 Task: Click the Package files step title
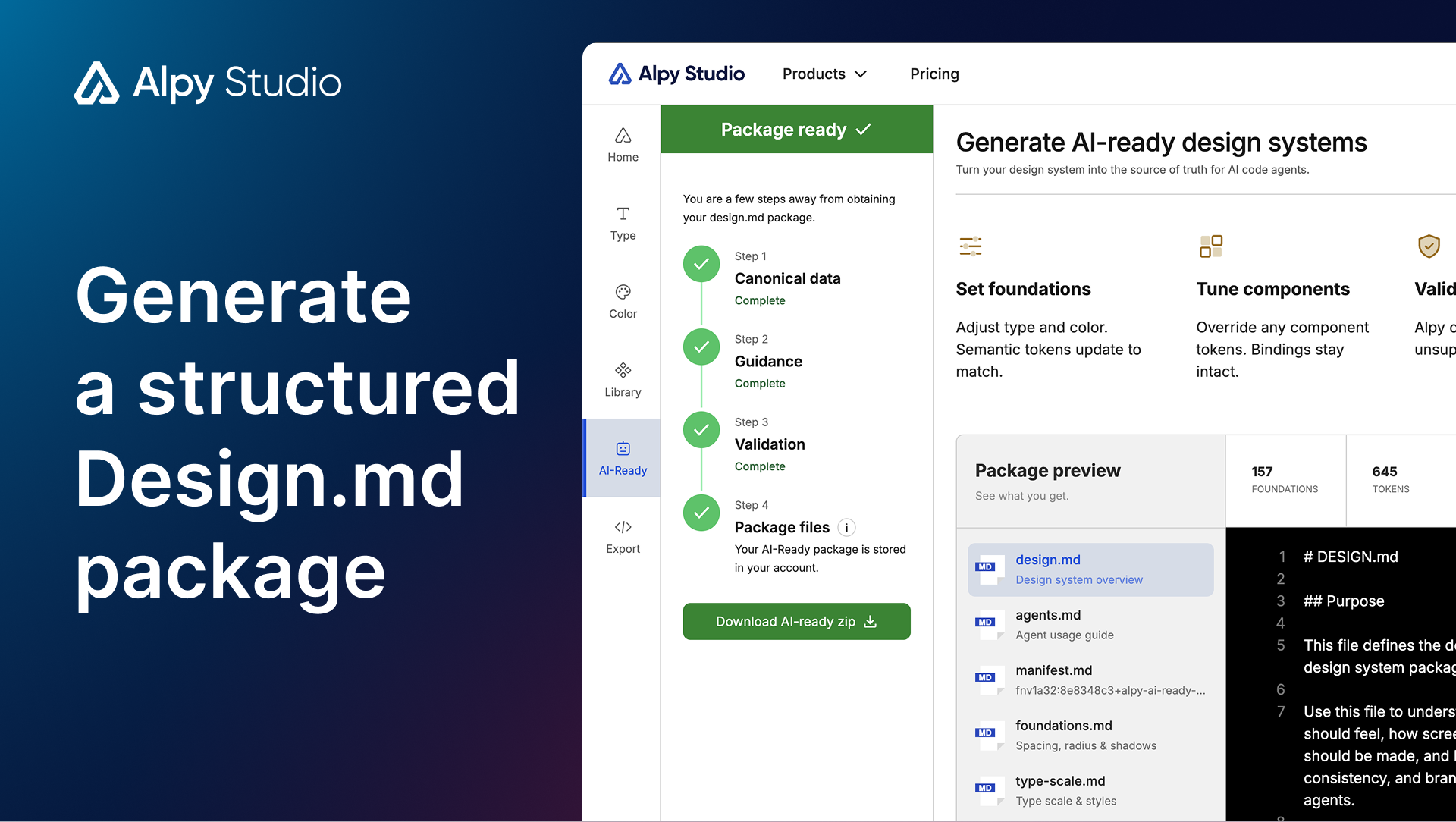point(782,528)
